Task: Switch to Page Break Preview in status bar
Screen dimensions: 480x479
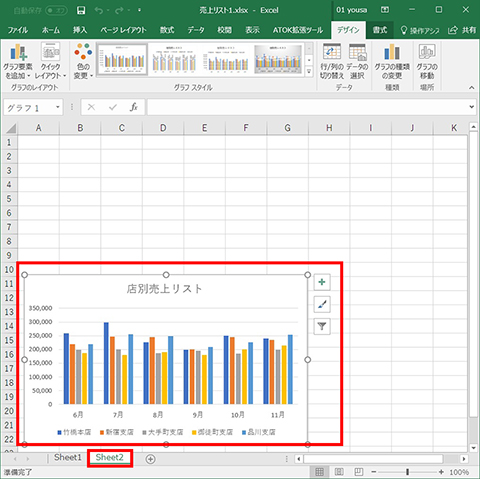Action: [x=359, y=472]
